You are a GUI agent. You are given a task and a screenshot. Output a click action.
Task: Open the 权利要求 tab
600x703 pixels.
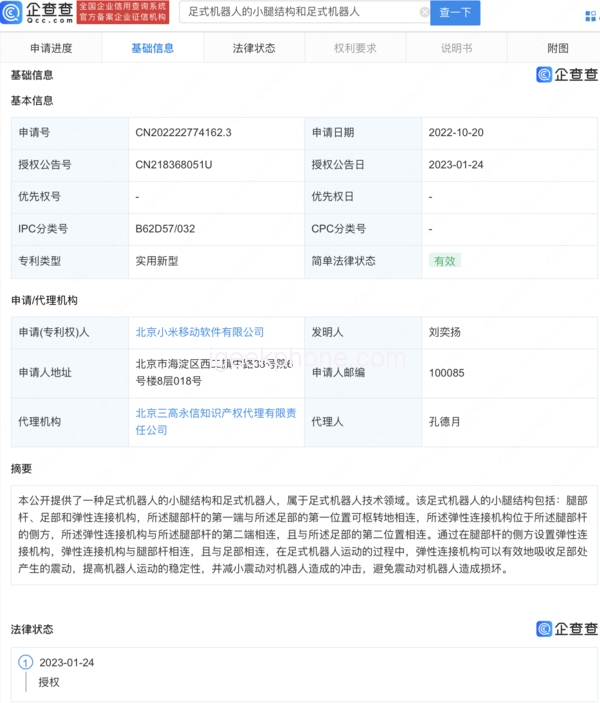354,48
